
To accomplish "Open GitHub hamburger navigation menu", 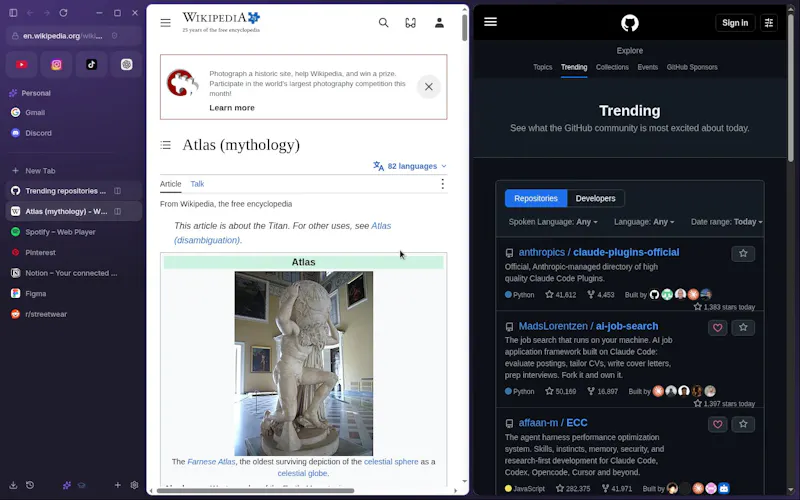I will pyautogui.click(x=490, y=21).
